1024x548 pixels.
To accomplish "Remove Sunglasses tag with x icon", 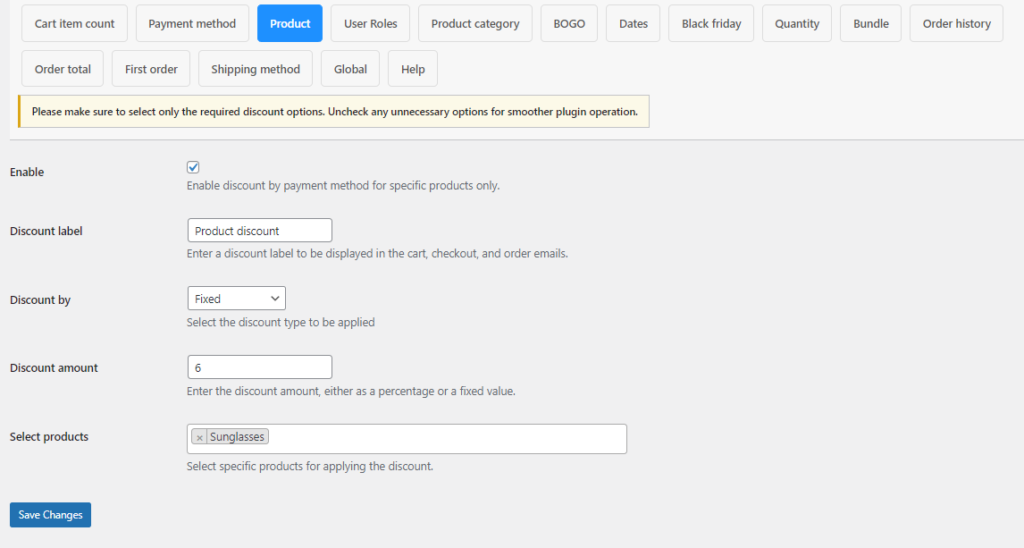I will (200, 437).
